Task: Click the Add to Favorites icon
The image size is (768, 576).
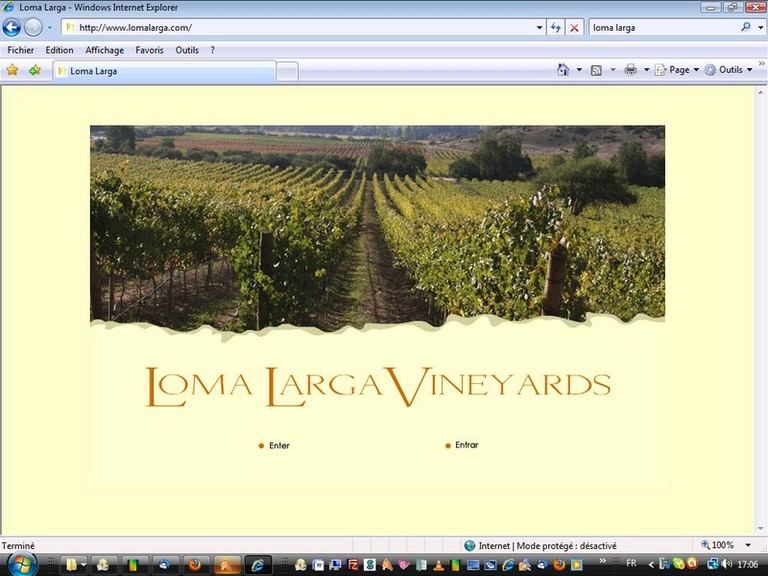Action: click(x=35, y=70)
